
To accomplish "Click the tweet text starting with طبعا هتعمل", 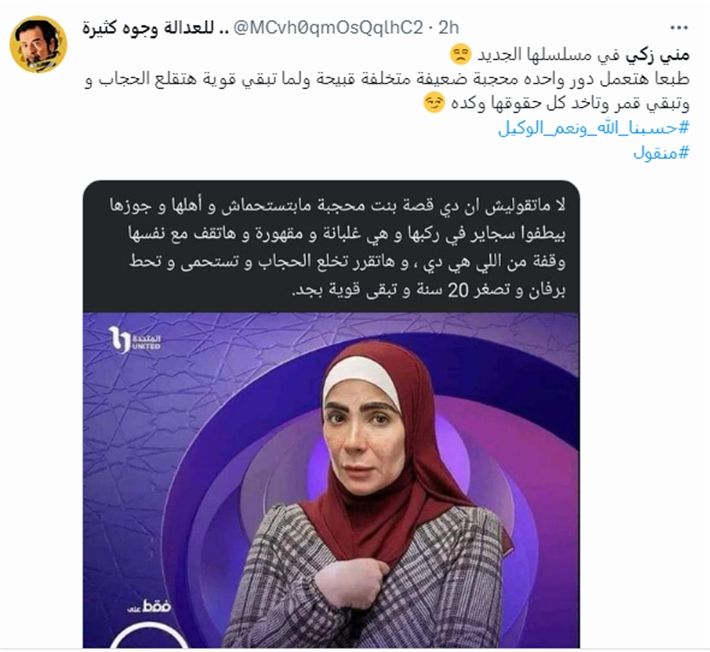I will [x=386, y=91].
